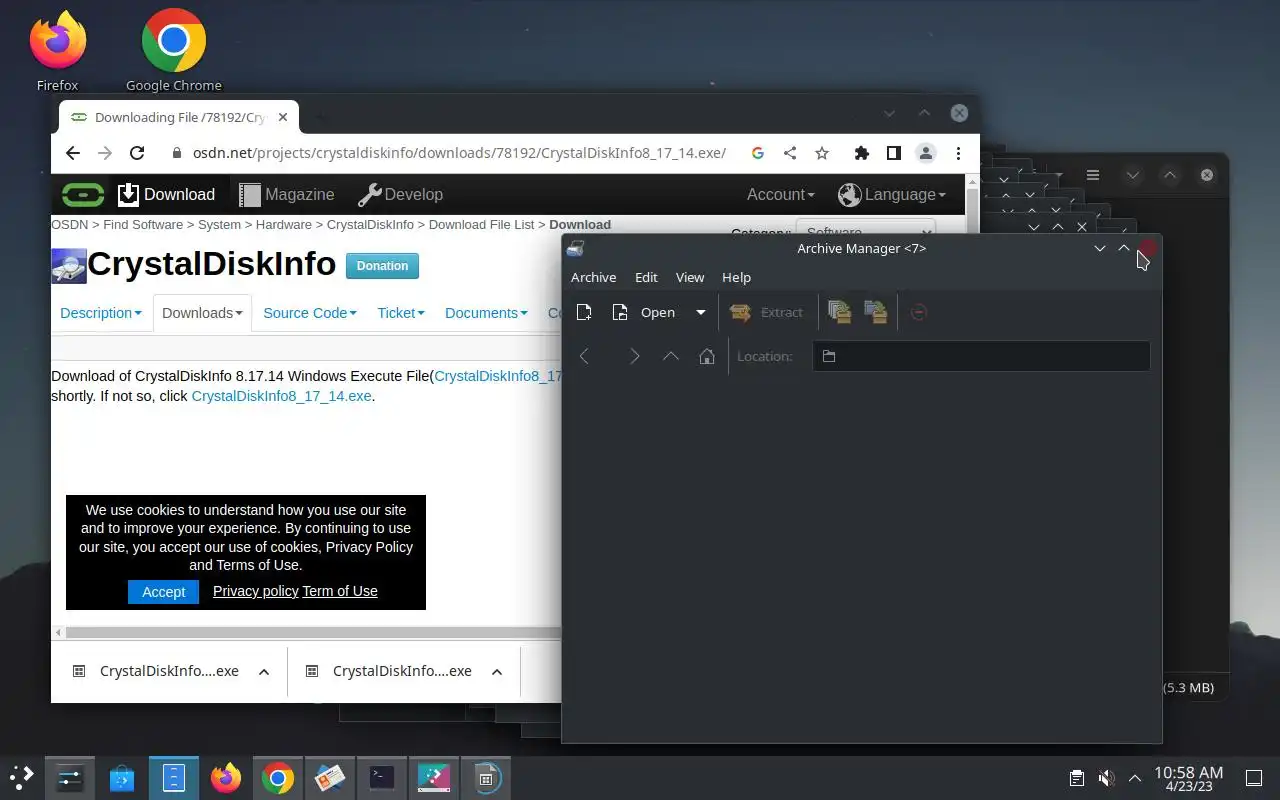This screenshot has width=1280, height=800.
Task: Select the Downloading File browser tab
Action: (x=178, y=117)
